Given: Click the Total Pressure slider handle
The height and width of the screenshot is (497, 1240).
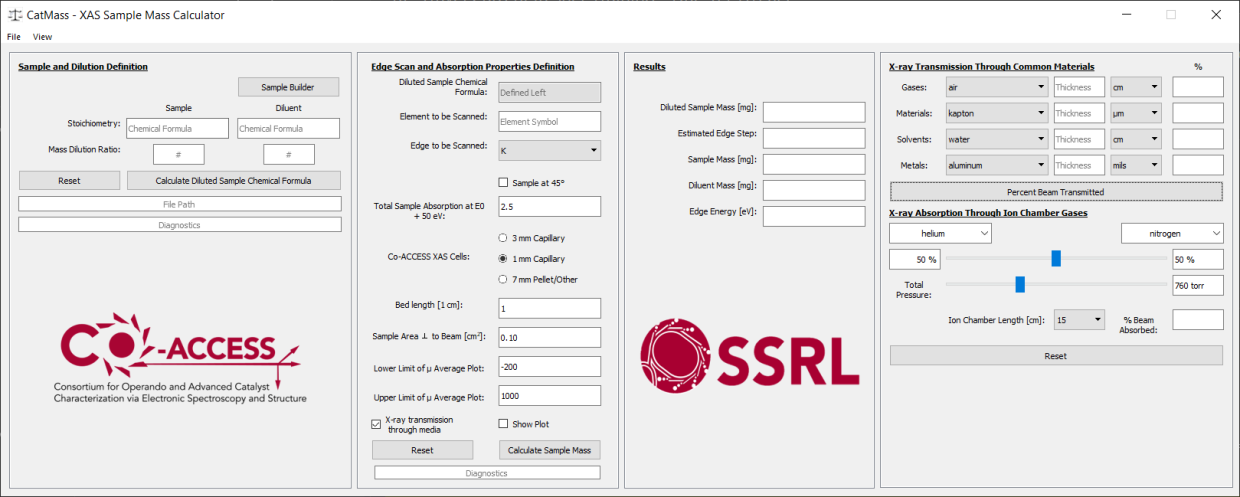Looking at the screenshot, I should pyautogui.click(x=1020, y=285).
